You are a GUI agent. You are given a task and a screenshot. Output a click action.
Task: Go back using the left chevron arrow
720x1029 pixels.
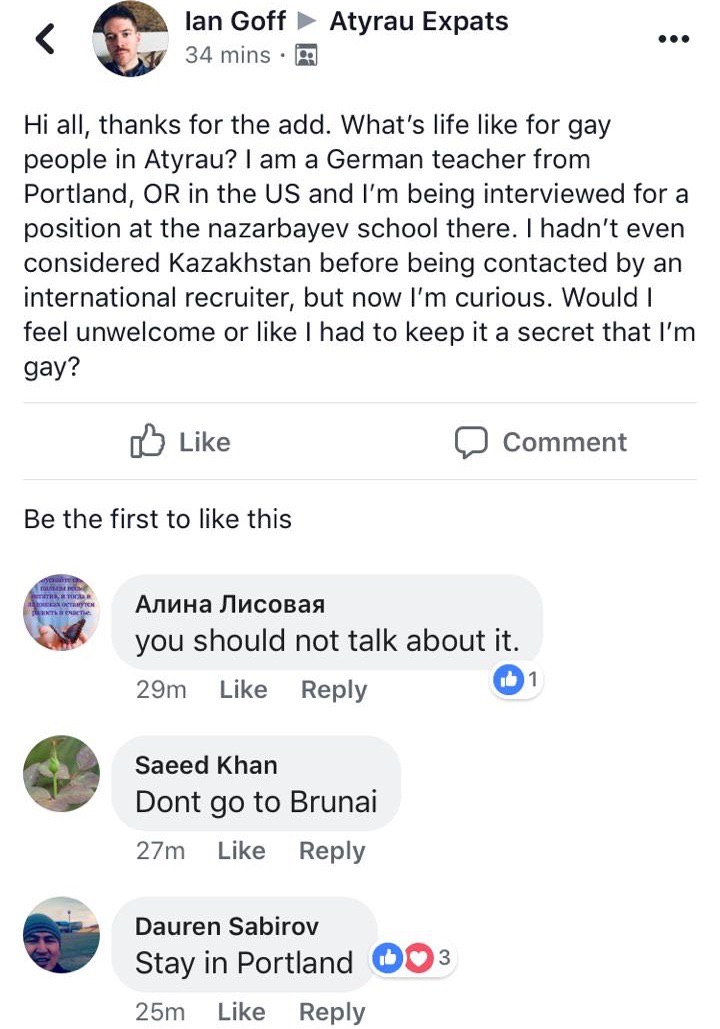45,39
